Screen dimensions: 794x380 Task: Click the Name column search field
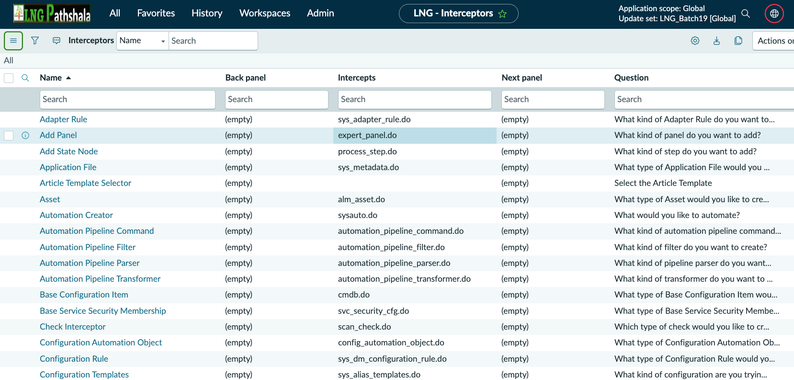(128, 99)
